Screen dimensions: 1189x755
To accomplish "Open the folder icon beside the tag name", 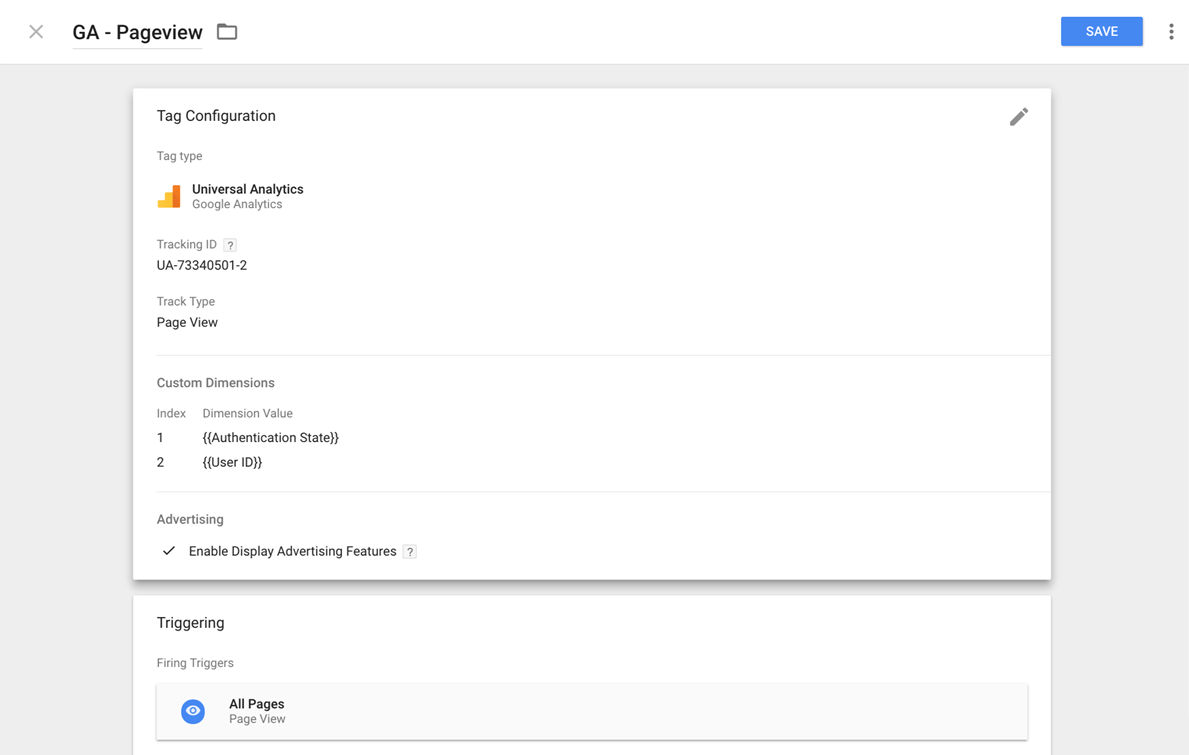I will (x=226, y=31).
